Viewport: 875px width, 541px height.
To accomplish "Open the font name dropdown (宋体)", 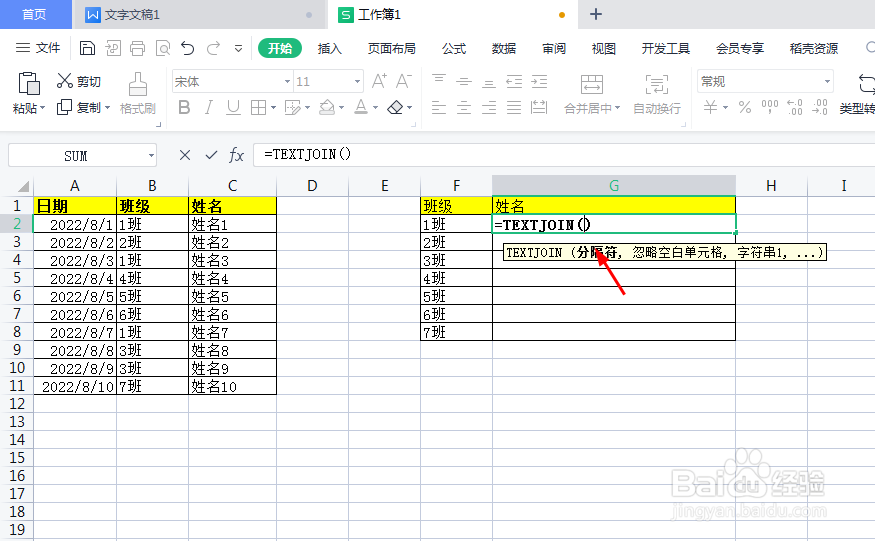I will tap(287, 82).
